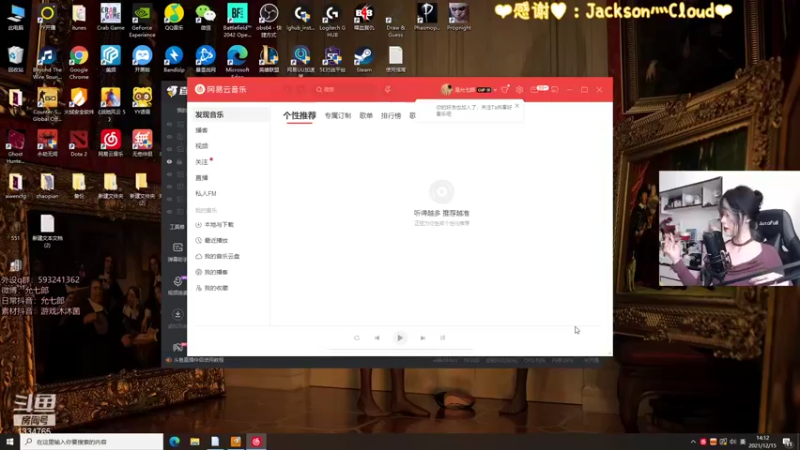Click the Windows Start button
800x450 pixels.
click(10, 441)
